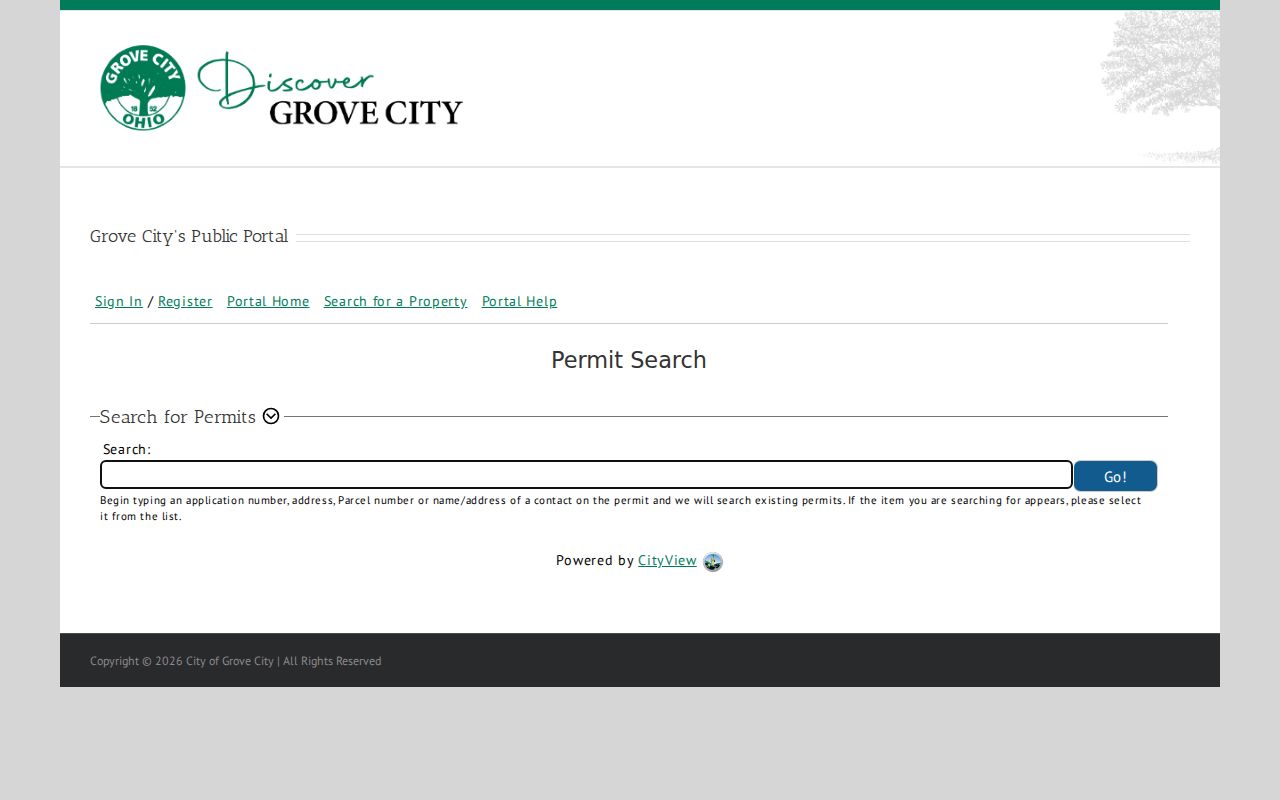Click the Permit Search heading

[629, 360]
